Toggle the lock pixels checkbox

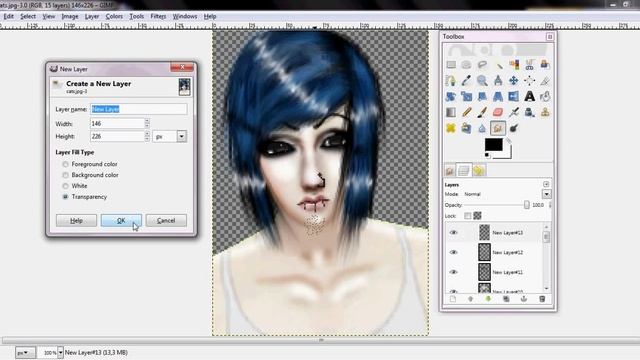tap(467, 216)
